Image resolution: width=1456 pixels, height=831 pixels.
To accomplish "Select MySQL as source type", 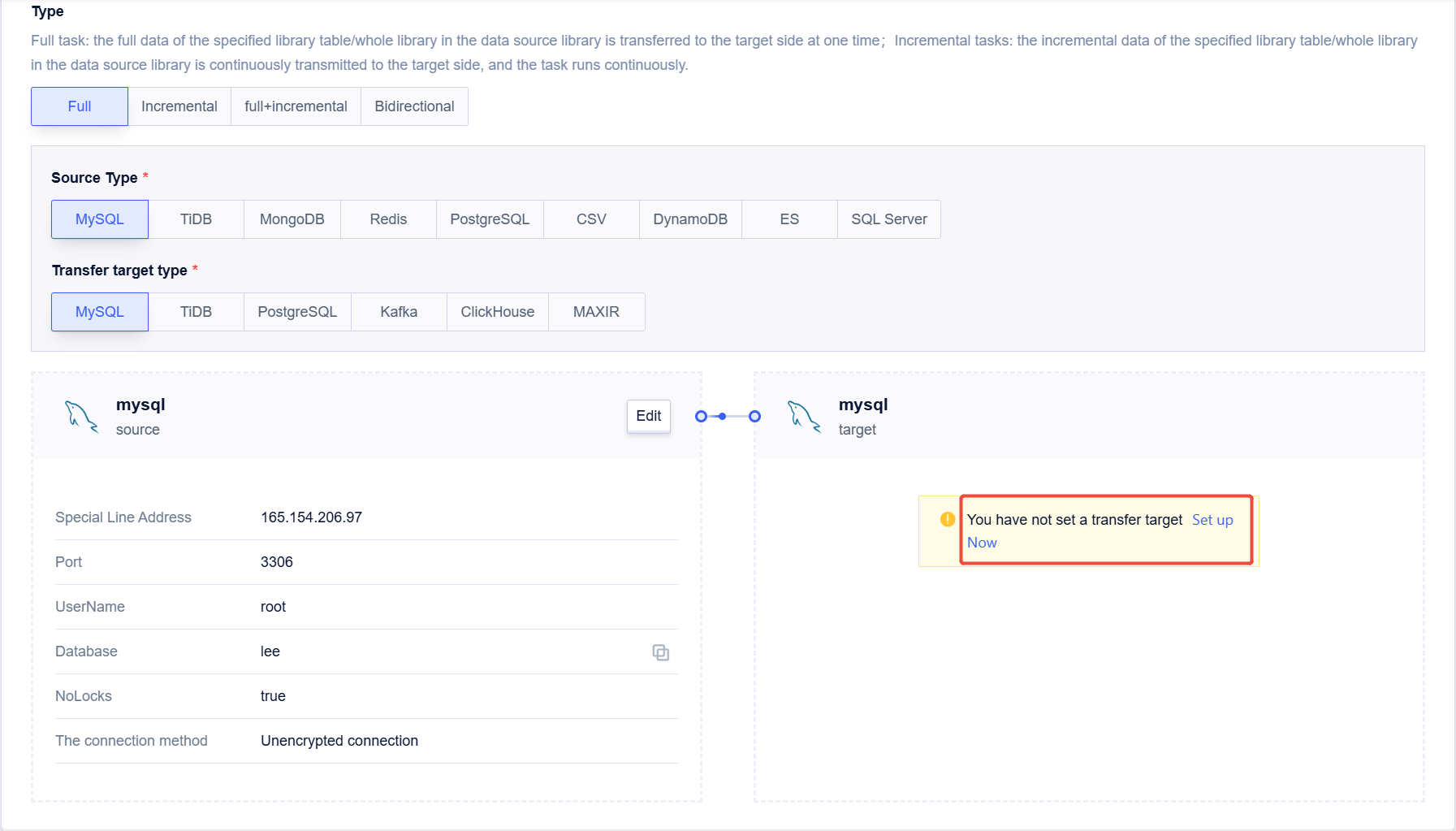I will [x=100, y=219].
